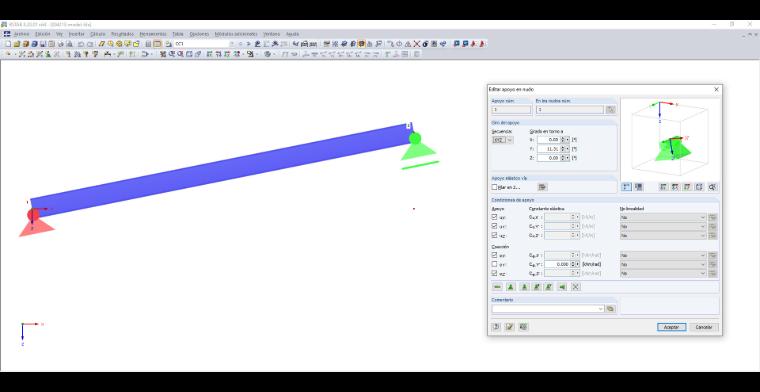Open the Archivo menu
The width and height of the screenshot is (760, 392).
(21, 34)
